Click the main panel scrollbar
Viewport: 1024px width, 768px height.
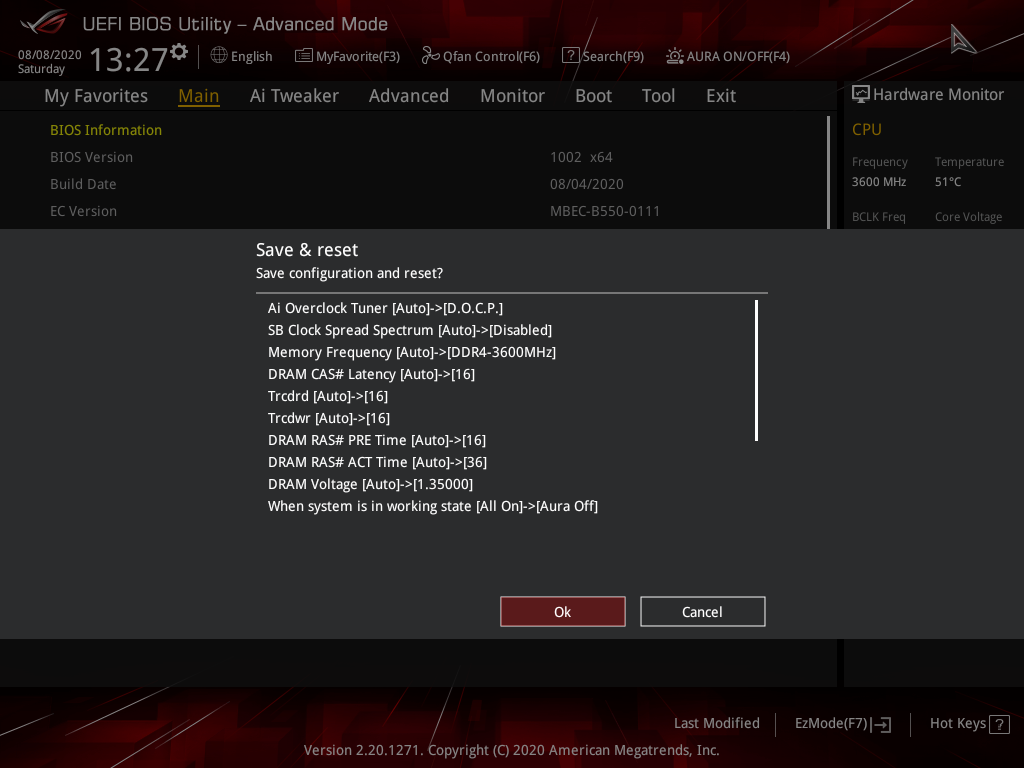pyautogui.click(x=828, y=172)
